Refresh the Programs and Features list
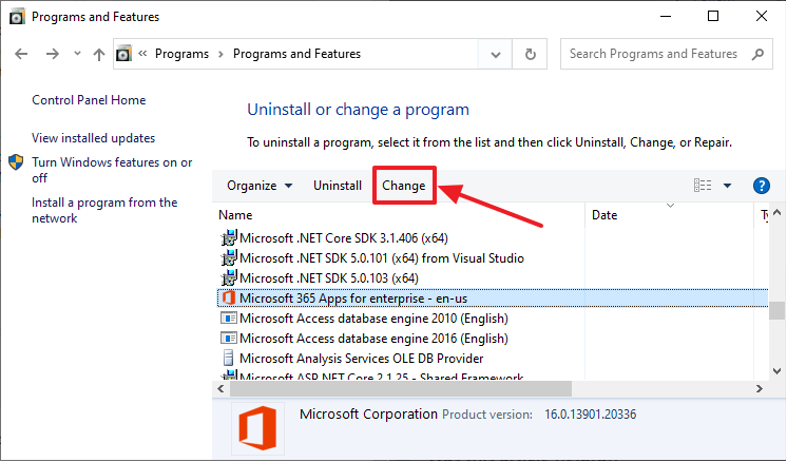786x461 pixels. click(530, 54)
